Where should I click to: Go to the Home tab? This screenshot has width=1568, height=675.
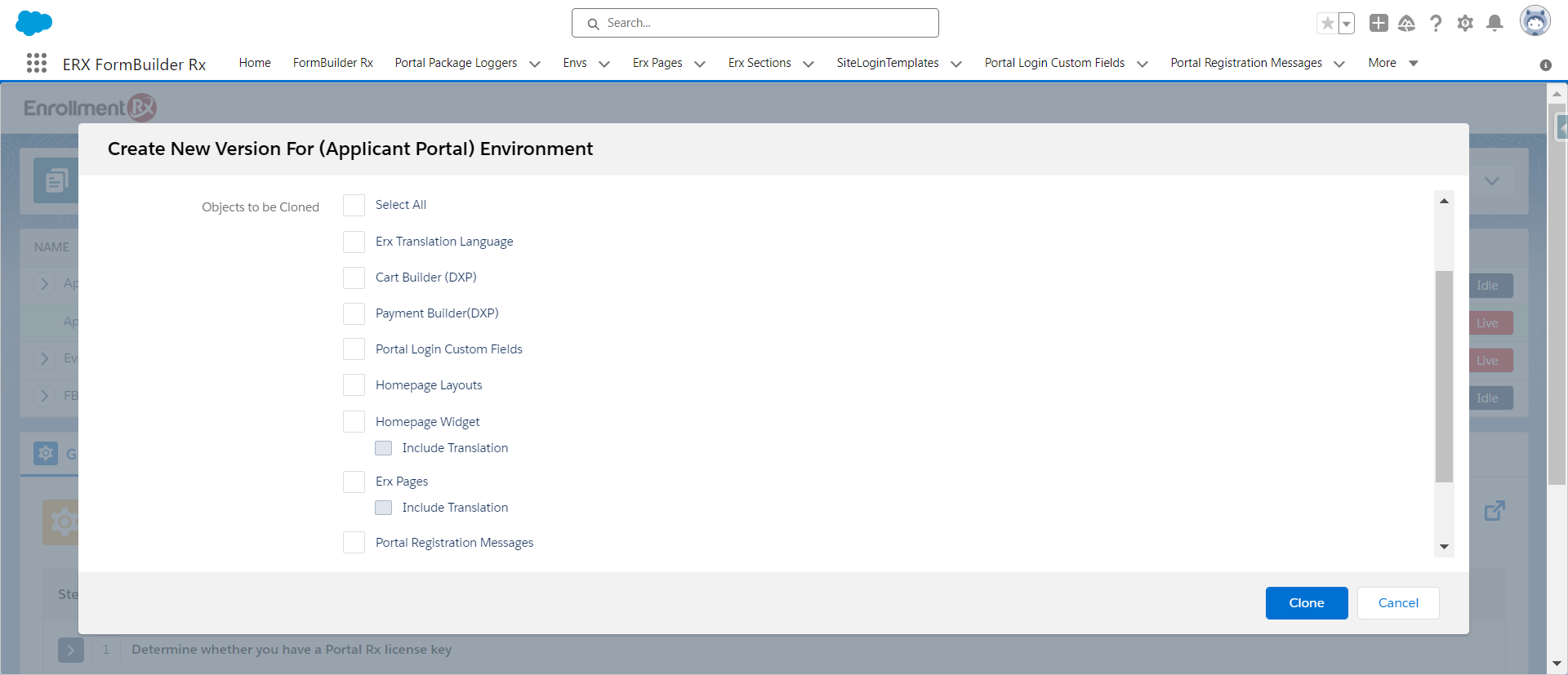255,63
